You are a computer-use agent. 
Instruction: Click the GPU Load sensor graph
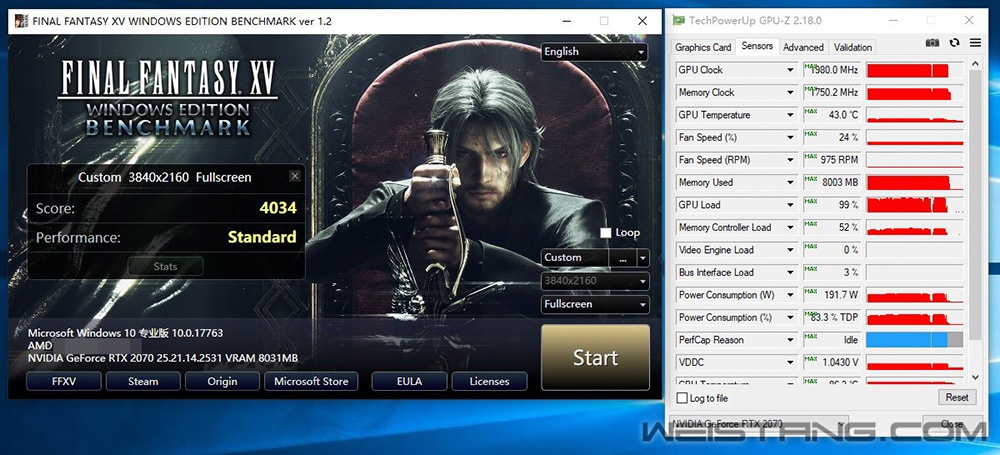(915, 205)
